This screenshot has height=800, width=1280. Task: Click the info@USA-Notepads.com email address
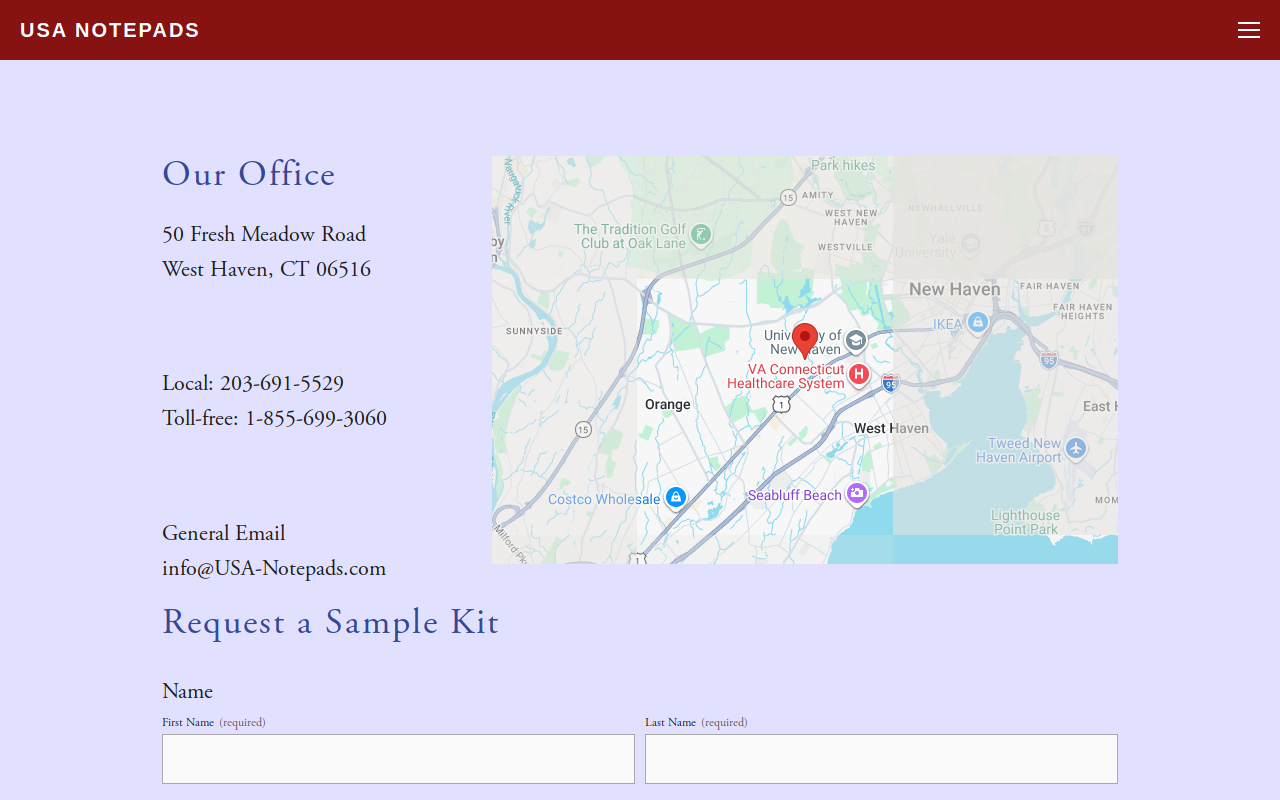(x=274, y=568)
